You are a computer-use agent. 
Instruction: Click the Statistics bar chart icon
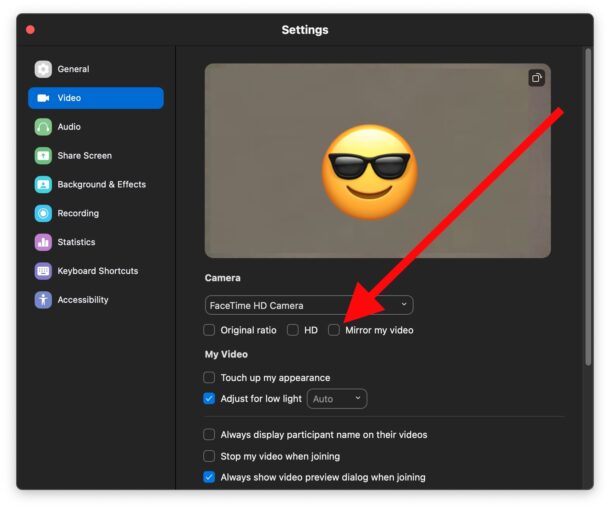click(x=43, y=242)
